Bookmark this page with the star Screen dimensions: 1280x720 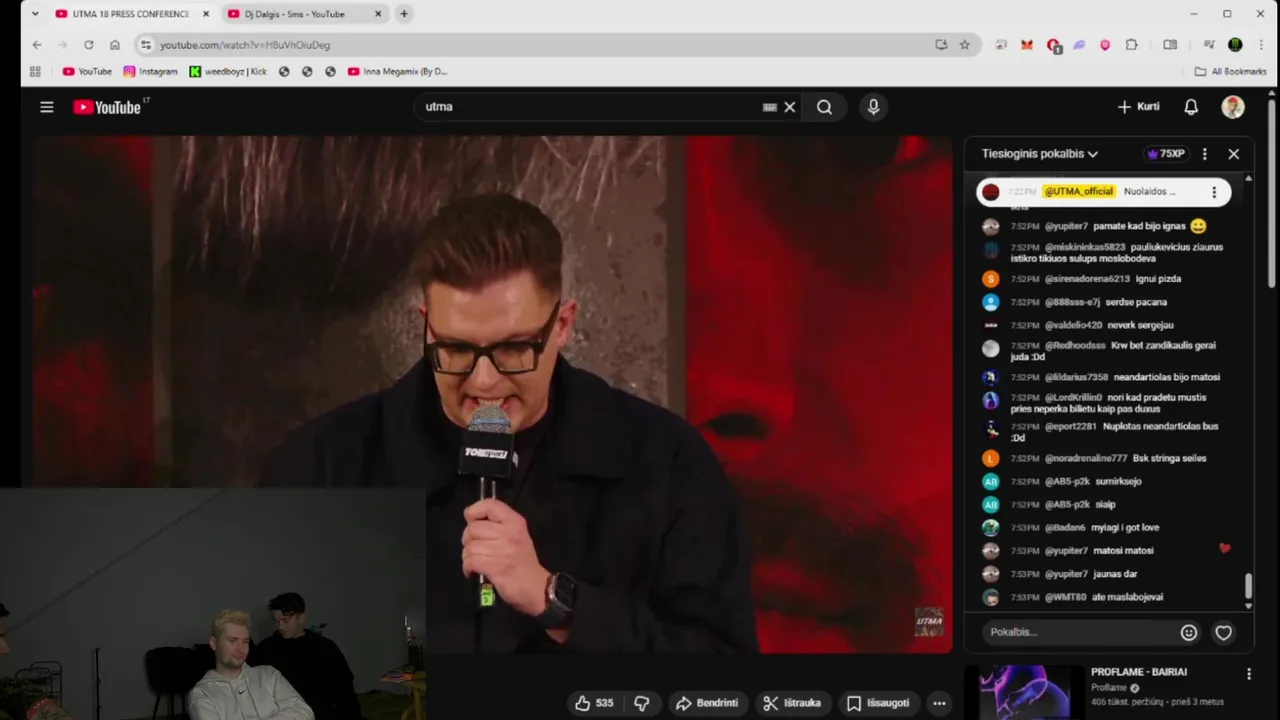click(x=964, y=45)
